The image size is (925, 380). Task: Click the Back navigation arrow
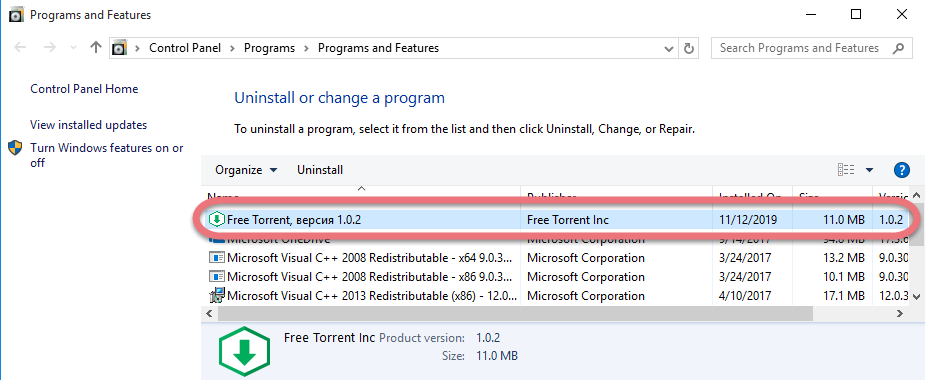[x=20, y=48]
